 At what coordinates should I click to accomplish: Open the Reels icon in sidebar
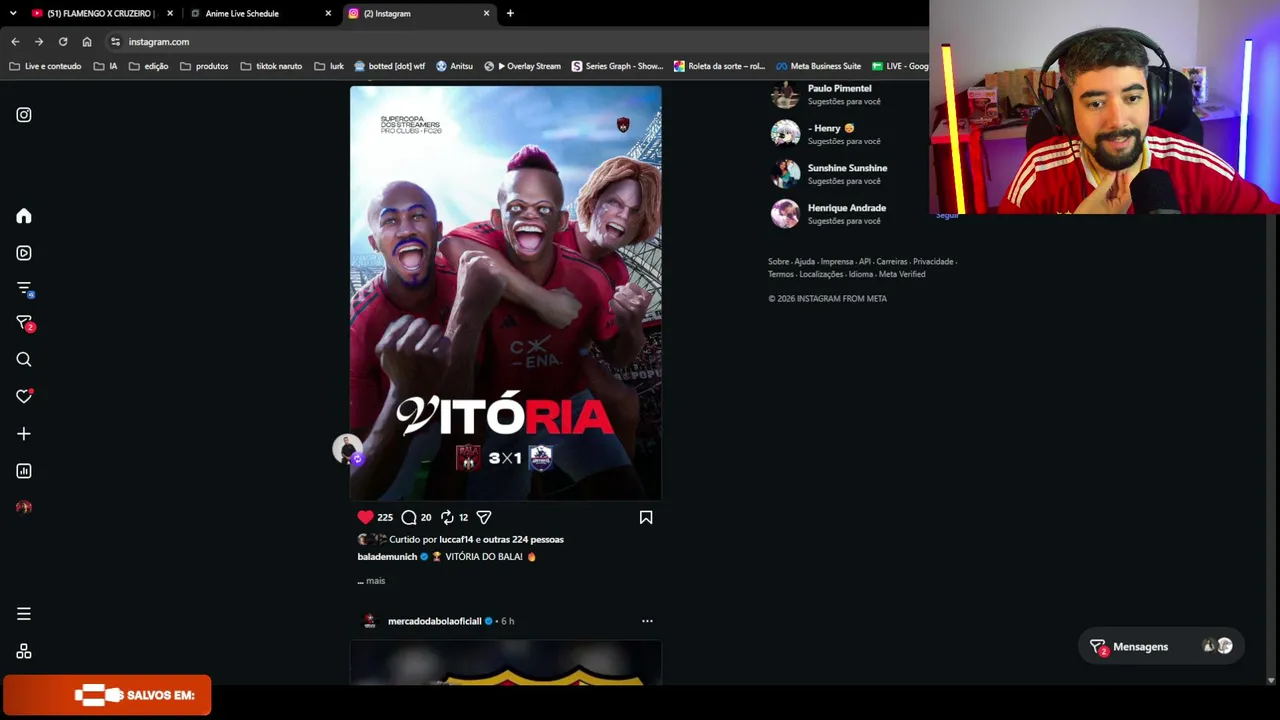tap(24, 253)
